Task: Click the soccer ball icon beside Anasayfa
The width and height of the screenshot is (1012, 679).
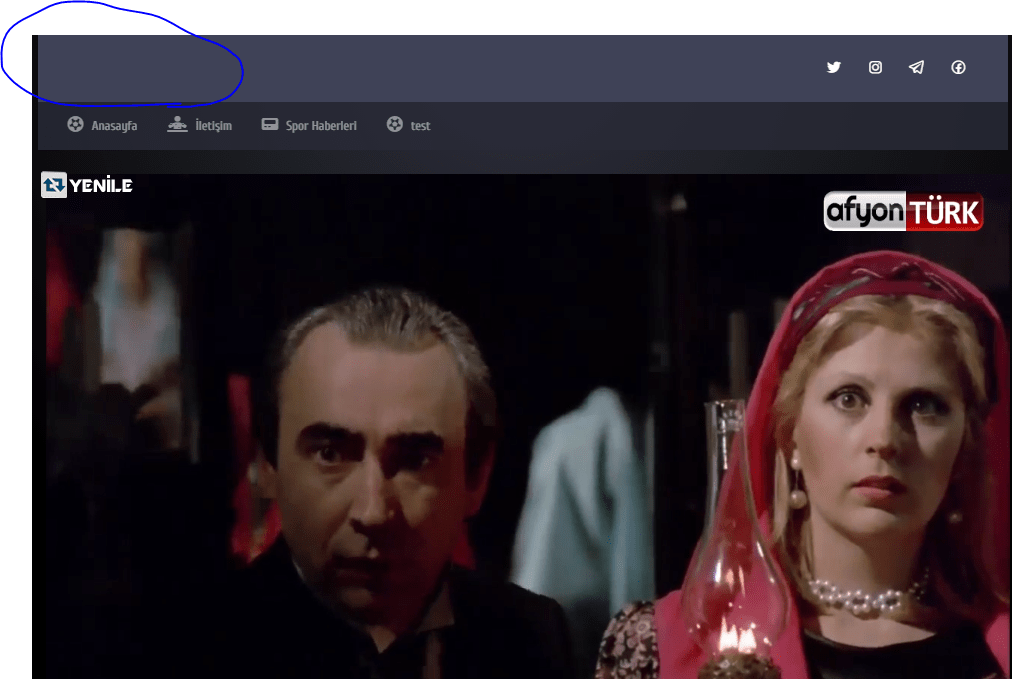Action: 76,124
